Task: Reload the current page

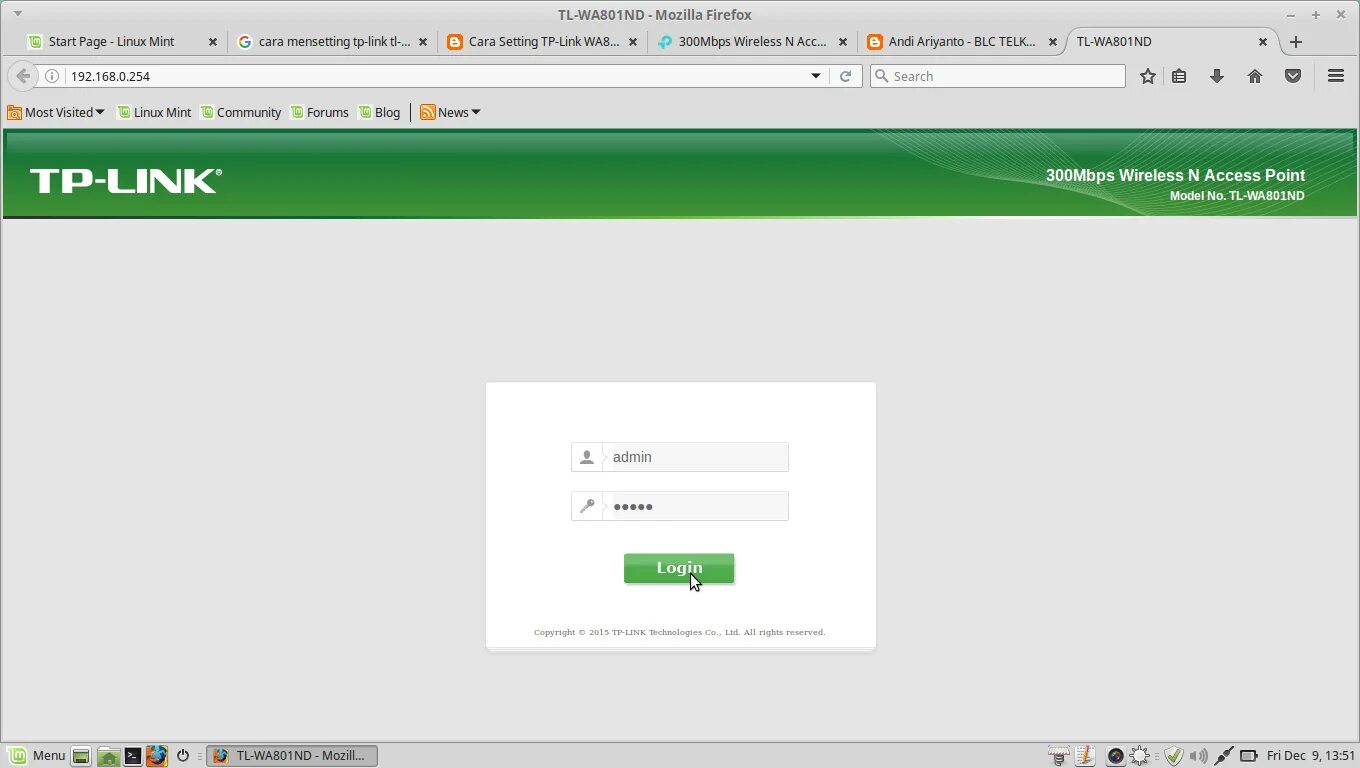Action: coord(846,76)
